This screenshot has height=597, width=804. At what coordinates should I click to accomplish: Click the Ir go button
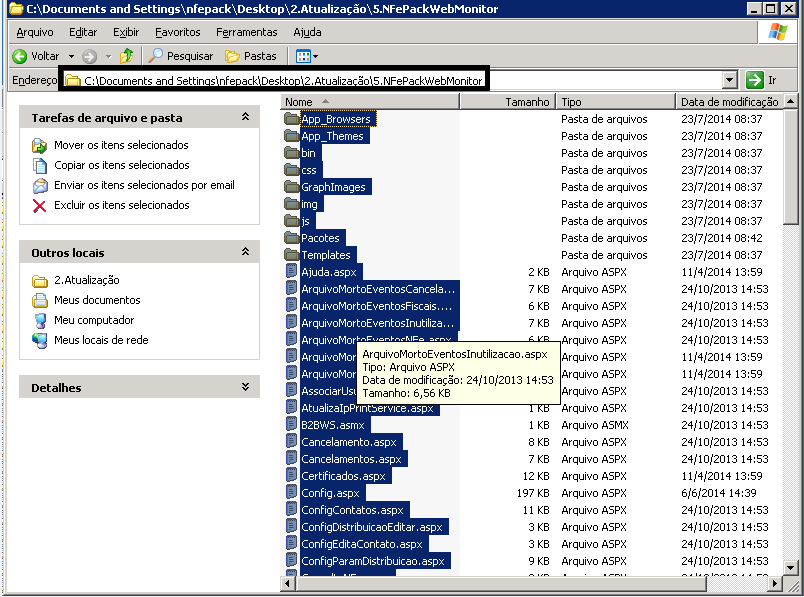click(762, 80)
